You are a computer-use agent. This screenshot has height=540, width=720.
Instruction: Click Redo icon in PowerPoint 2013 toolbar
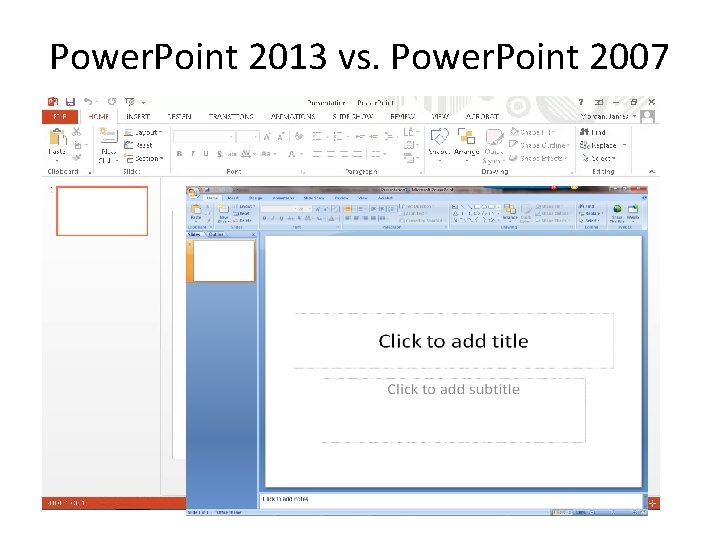coord(112,101)
